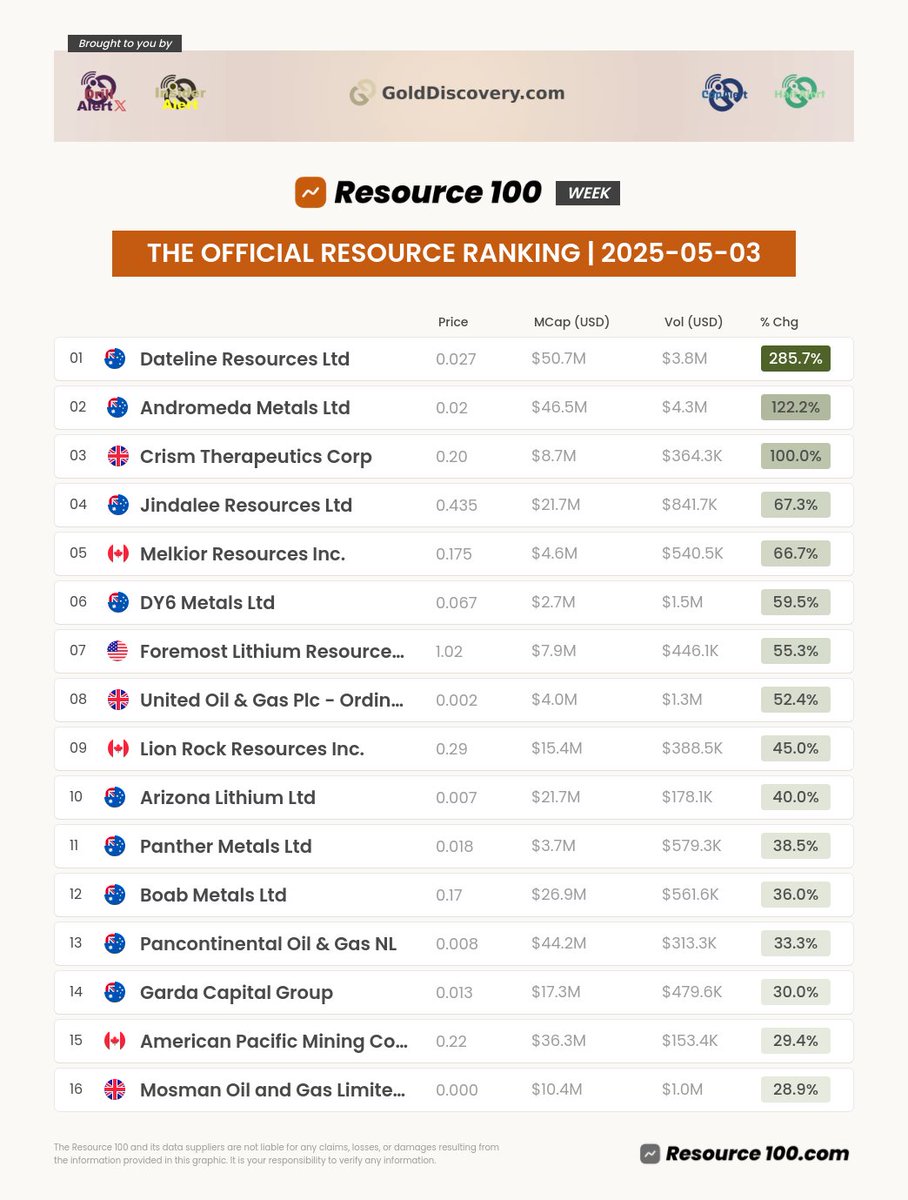Click the Price column header
The image size is (908, 1200).
coord(453,322)
